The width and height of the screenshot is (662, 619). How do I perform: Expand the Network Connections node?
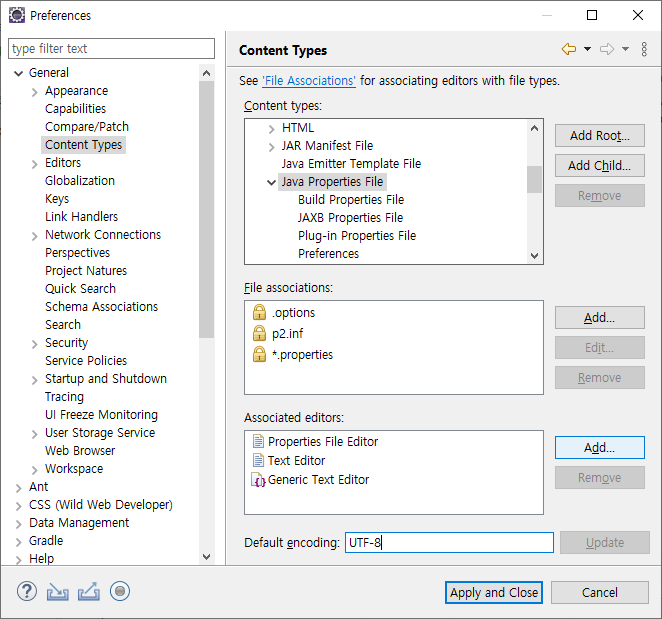click(x=35, y=236)
